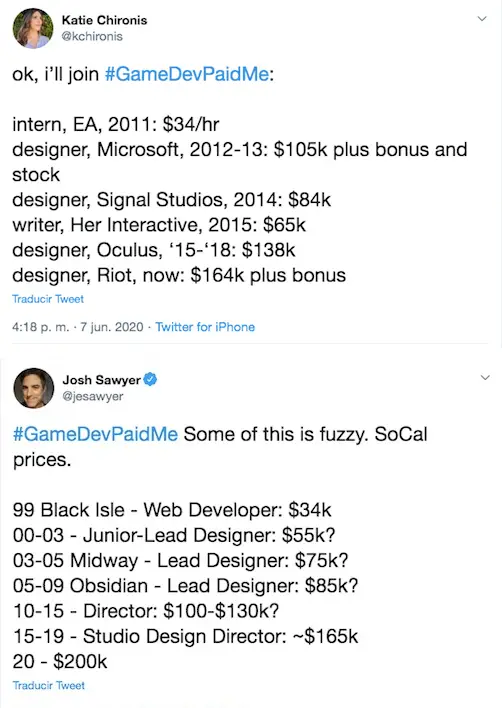Open Josh Sawyer profile picture
This screenshot has height=708, width=502.
33,388
